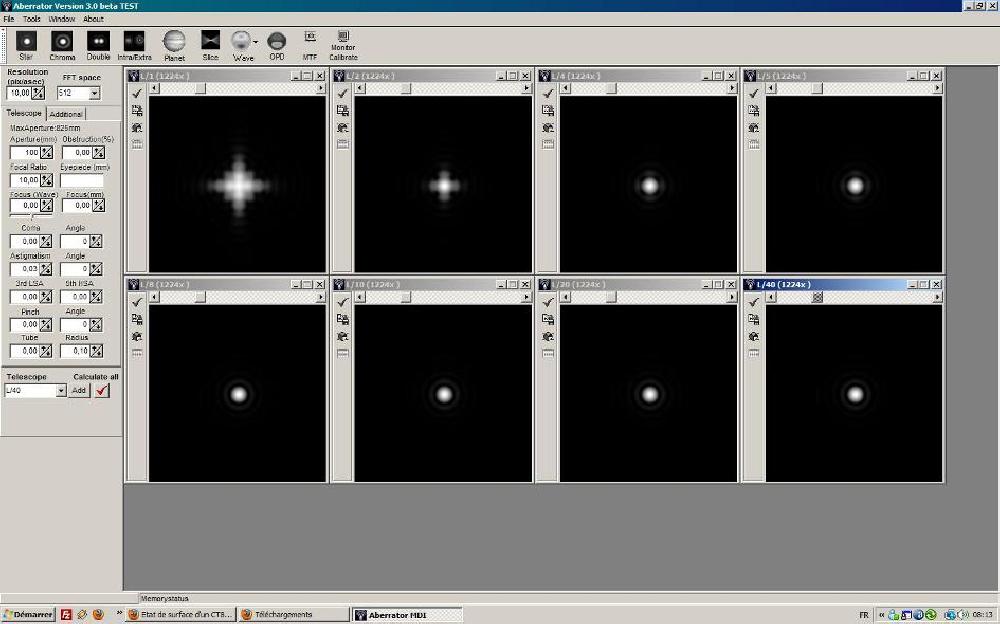Click the checkmark icon in L/8 window
1000x624 pixels.
tap(137, 302)
